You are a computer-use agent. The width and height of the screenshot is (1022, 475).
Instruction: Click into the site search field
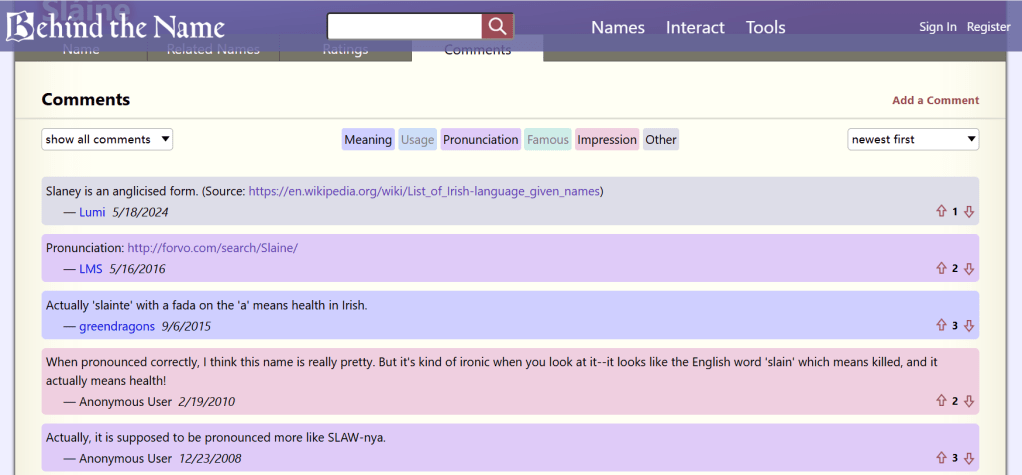(x=404, y=27)
